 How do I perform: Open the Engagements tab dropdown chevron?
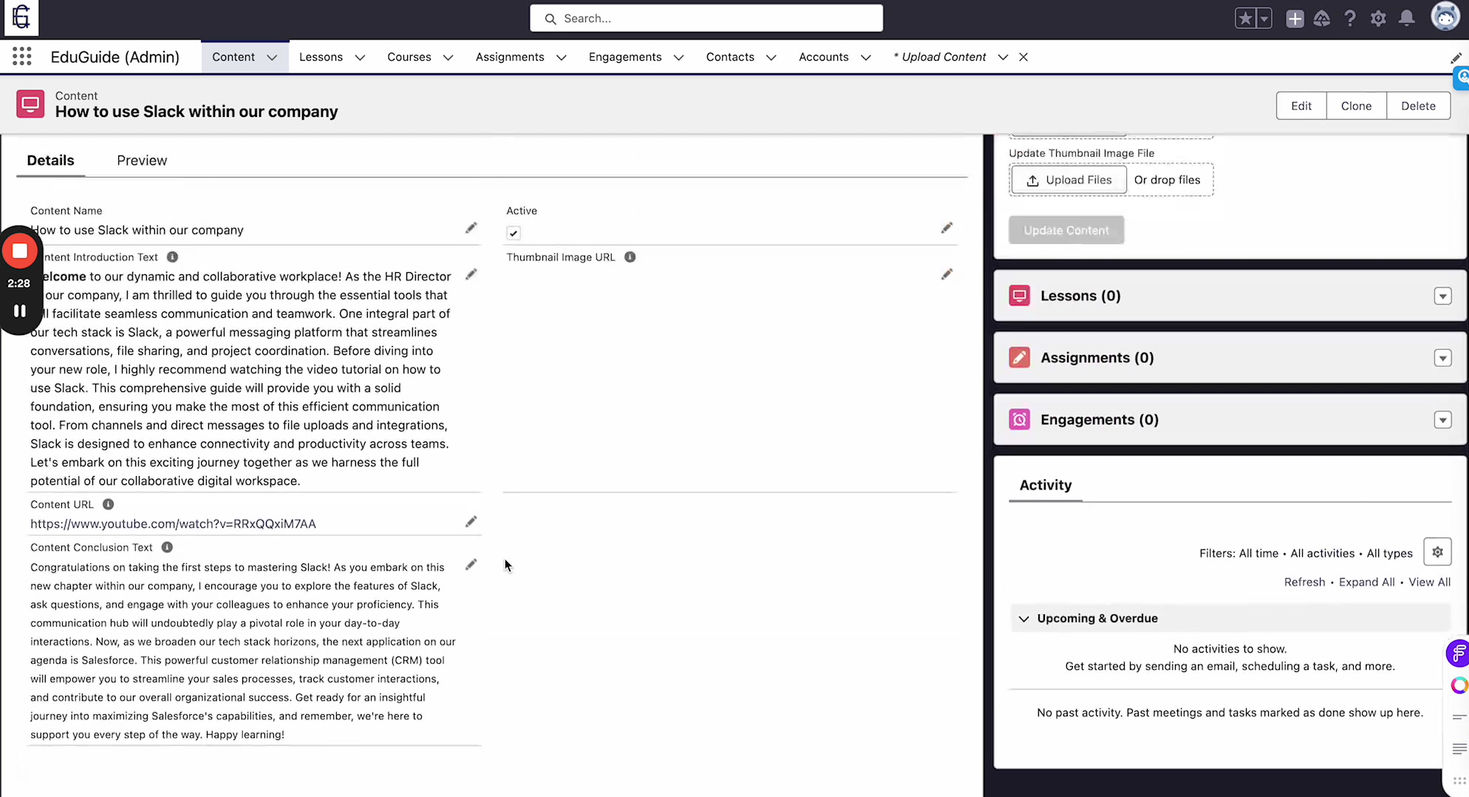pyautogui.click(x=679, y=58)
